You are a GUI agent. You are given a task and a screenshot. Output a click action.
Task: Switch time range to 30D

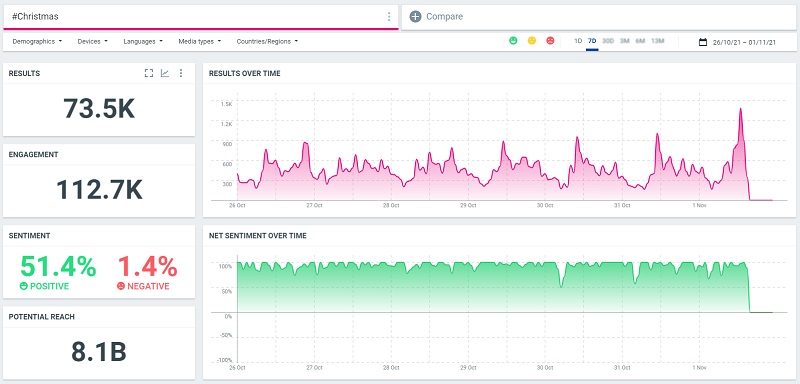pyautogui.click(x=608, y=41)
